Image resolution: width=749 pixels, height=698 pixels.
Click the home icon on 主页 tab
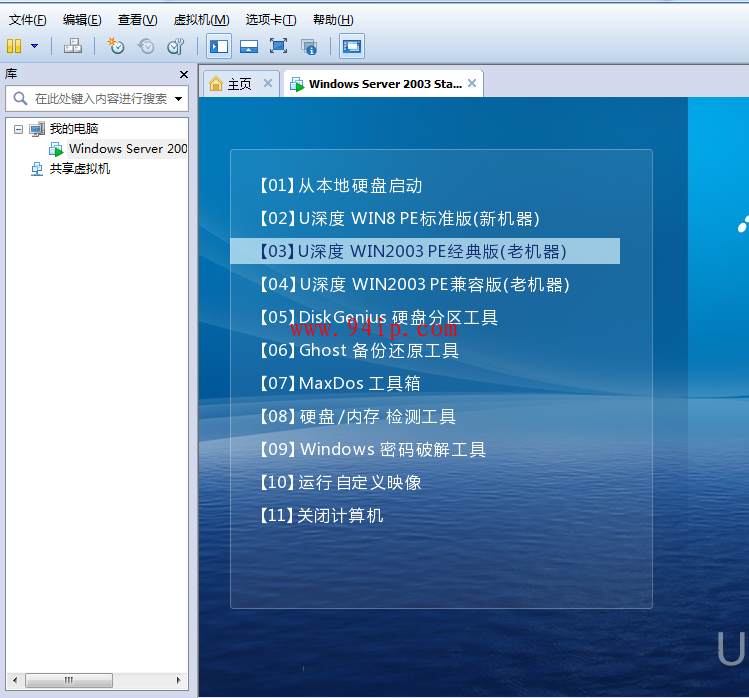pos(216,84)
